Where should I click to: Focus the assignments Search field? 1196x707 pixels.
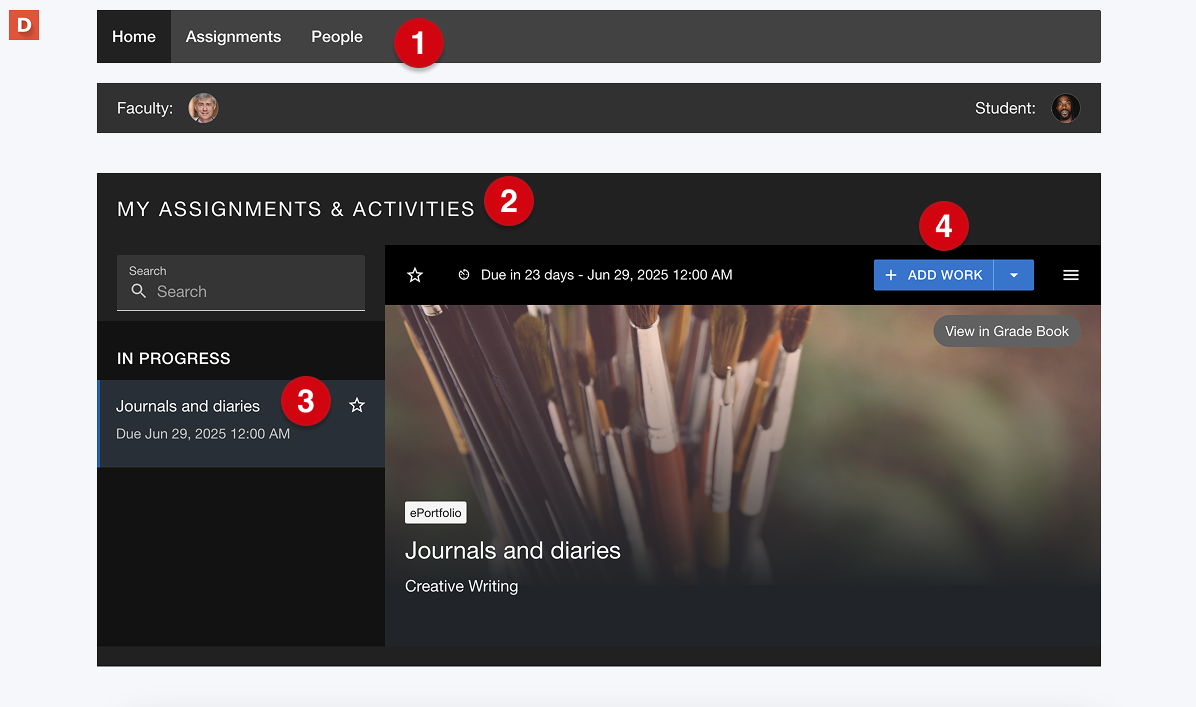pyautogui.click(x=241, y=283)
